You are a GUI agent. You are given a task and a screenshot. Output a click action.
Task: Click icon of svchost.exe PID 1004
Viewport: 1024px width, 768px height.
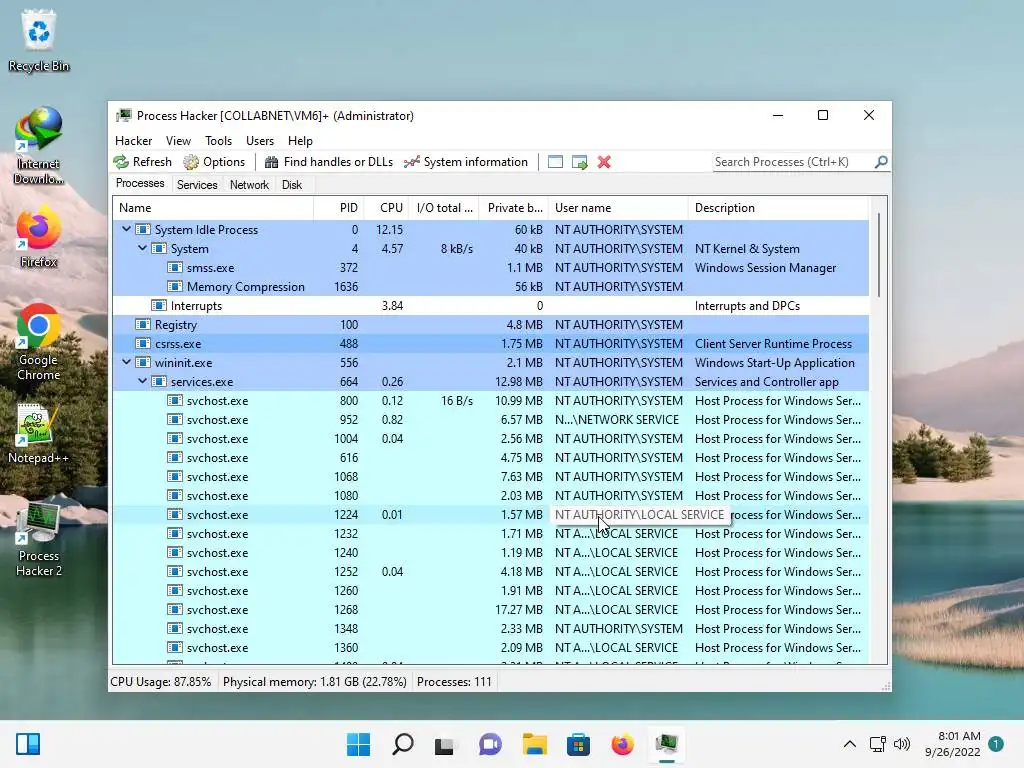click(174, 438)
